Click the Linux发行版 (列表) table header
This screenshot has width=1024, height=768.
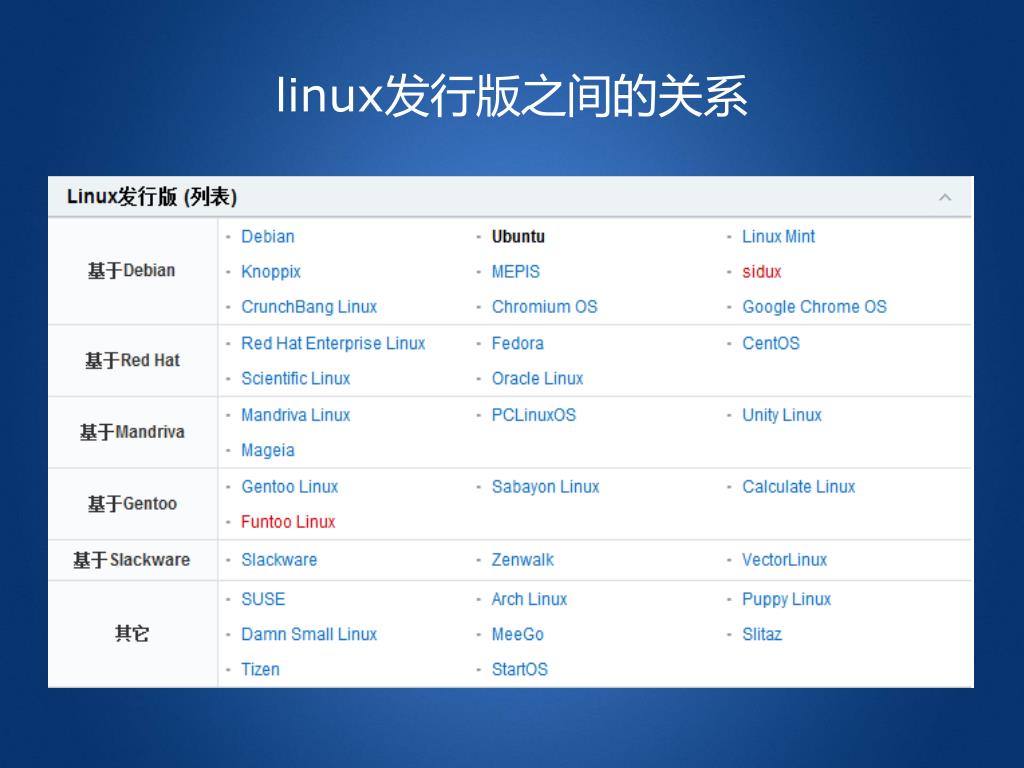[152, 197]
